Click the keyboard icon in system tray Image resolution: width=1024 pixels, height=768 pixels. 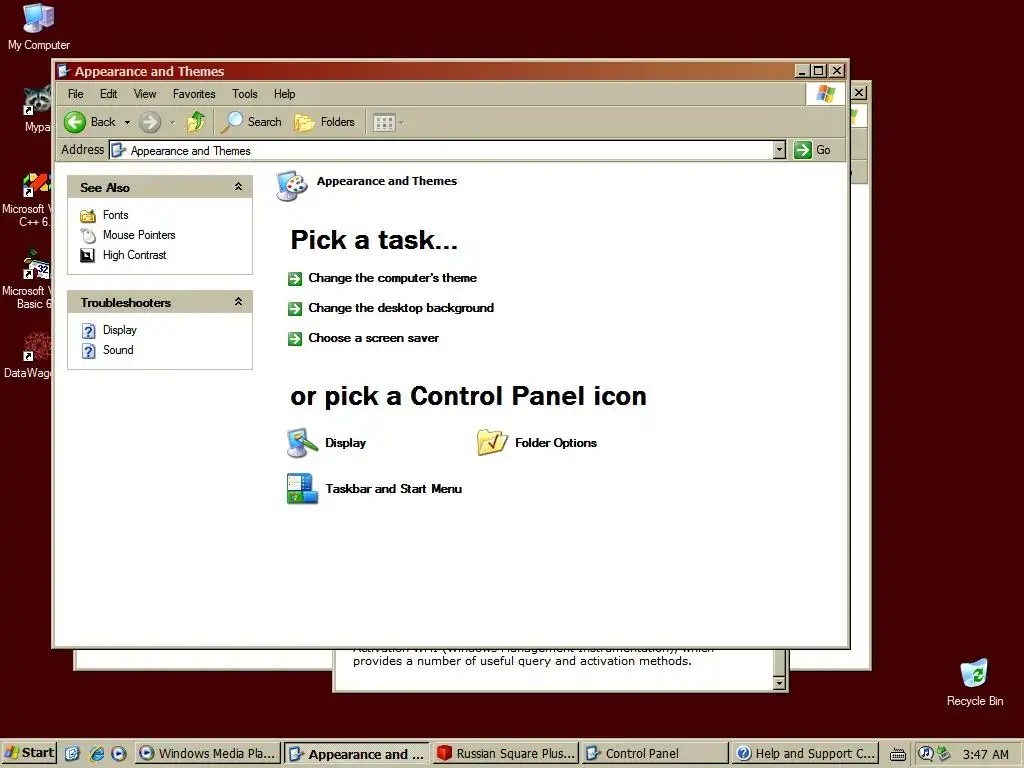[898, 754]
